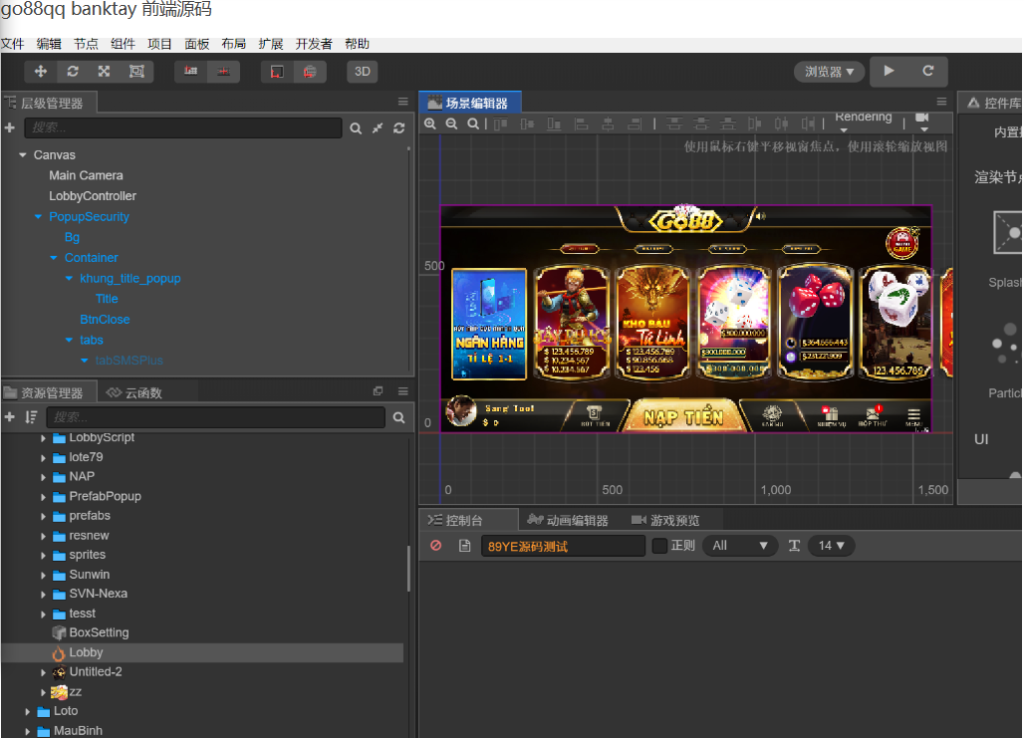Select the Scale transform tool
The height and width of the screenshot is (738, 1024).
point(104,71)
